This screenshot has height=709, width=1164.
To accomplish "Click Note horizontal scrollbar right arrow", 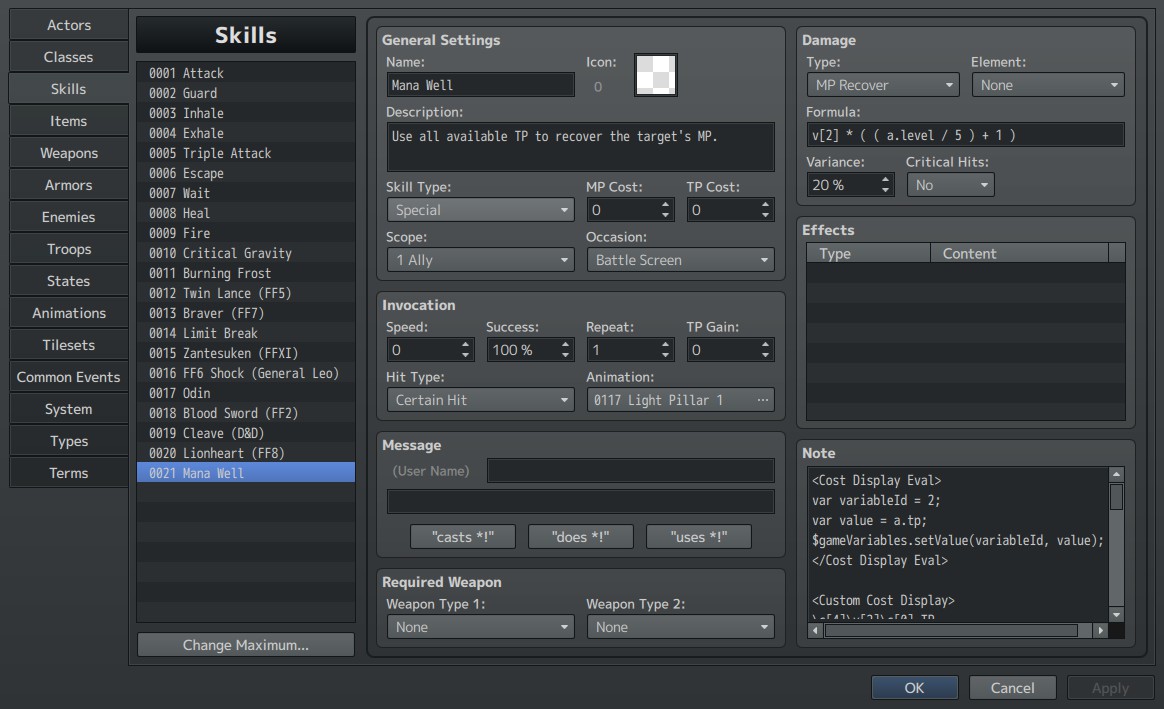I will [1100, 630].
